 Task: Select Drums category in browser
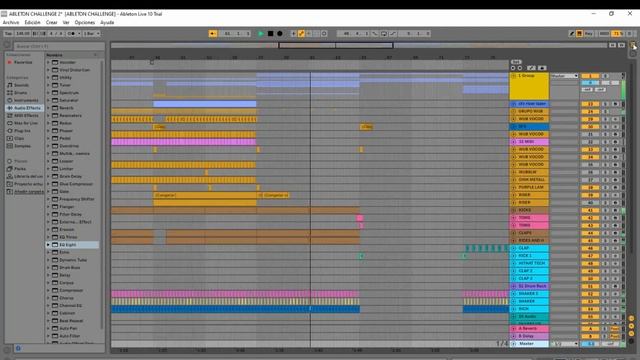click(20, 93)
